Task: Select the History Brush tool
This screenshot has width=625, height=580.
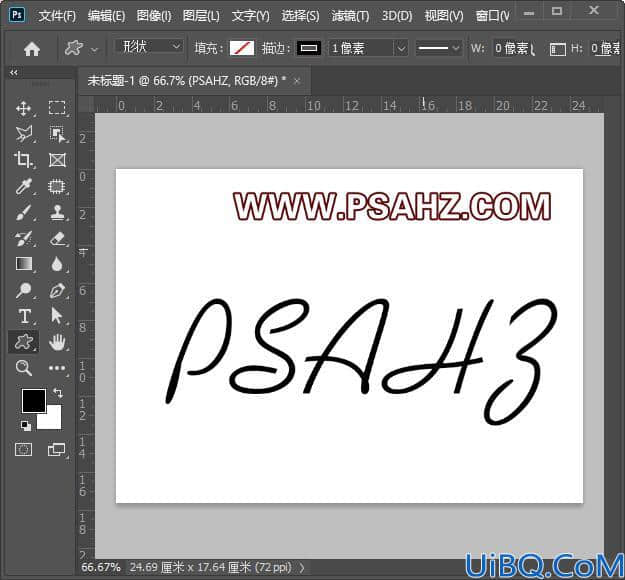Action: [x=24, y=239]
